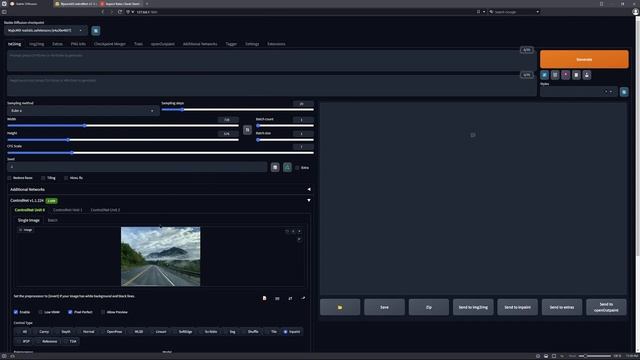Refresh the Stable Diffusion checkpoint list

(96, 31)
